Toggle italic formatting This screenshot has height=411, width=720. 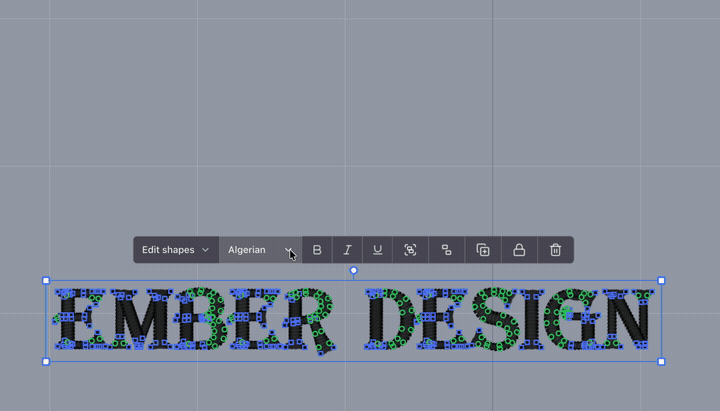tap(347, 250)
